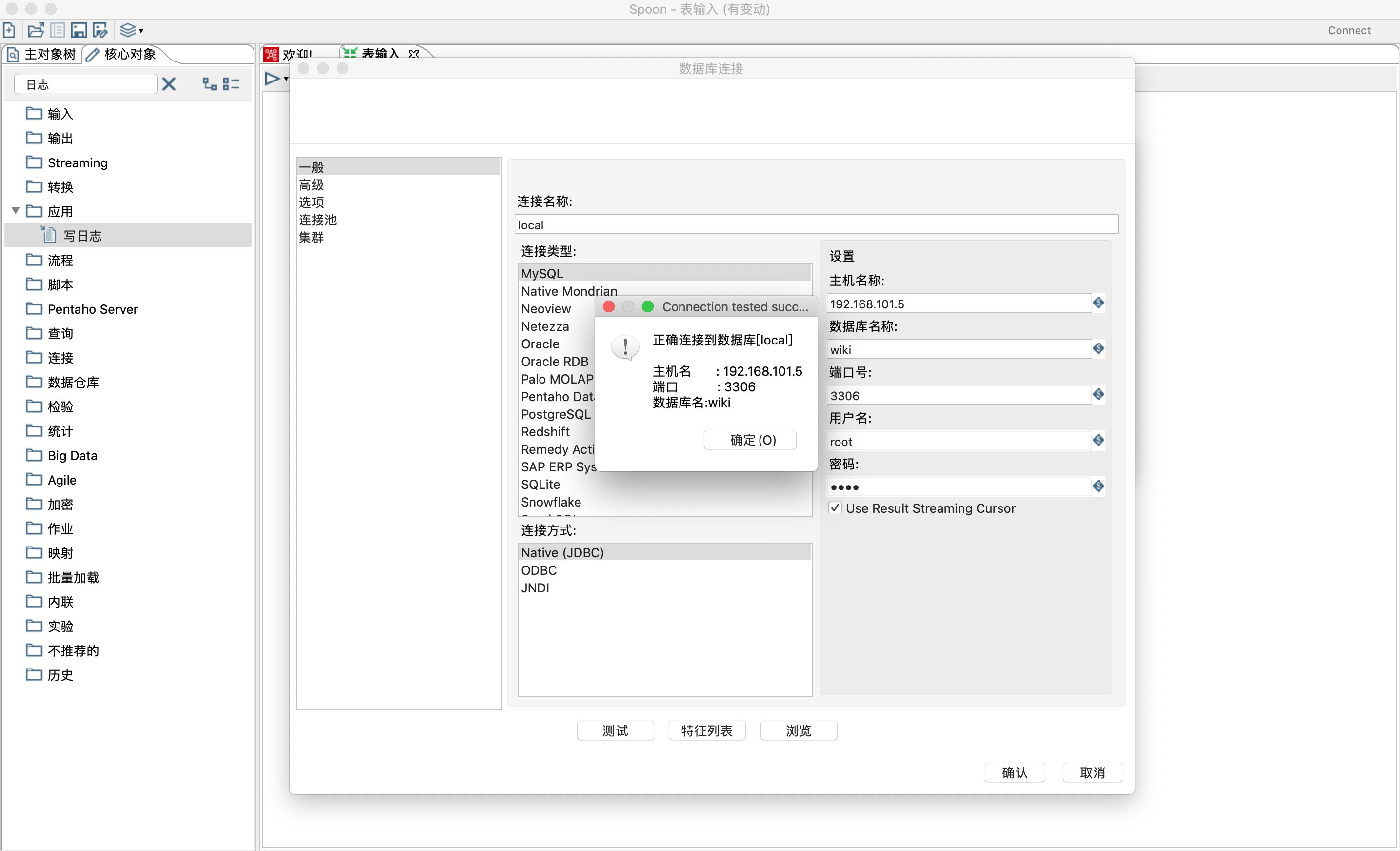Select 高级 in the settings list
Screen dimensions: 1400x851
click(x=311, y=185)
